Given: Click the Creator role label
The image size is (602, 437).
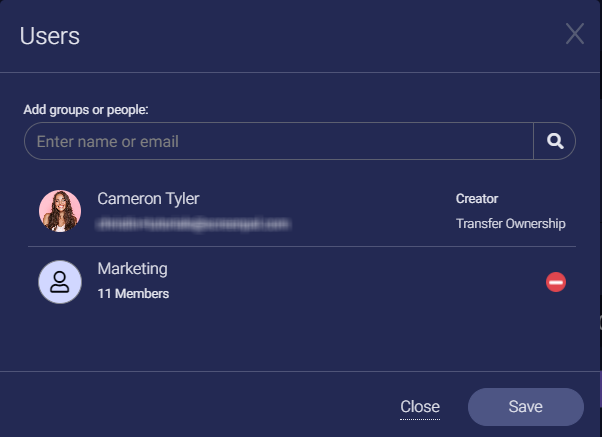Looking at the screenshot, I should [477, 199].
